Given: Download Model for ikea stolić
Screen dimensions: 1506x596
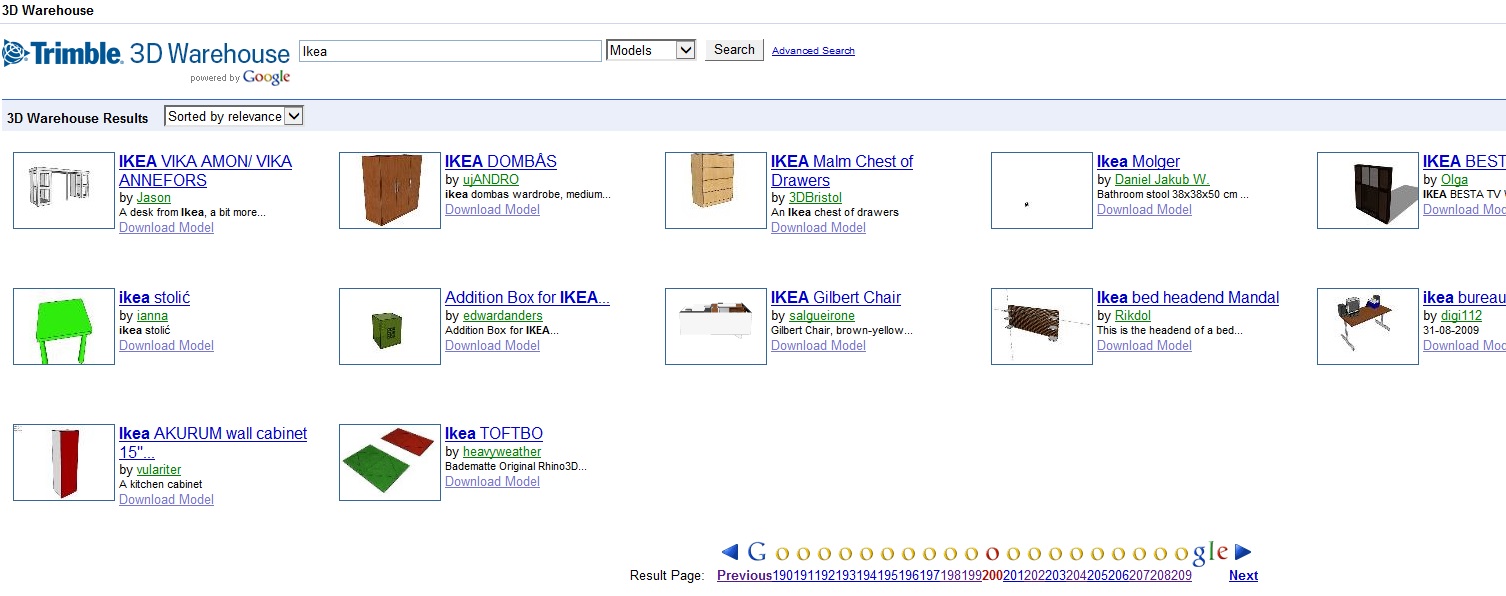Looking at the screenshot, I should pos(166,345).
